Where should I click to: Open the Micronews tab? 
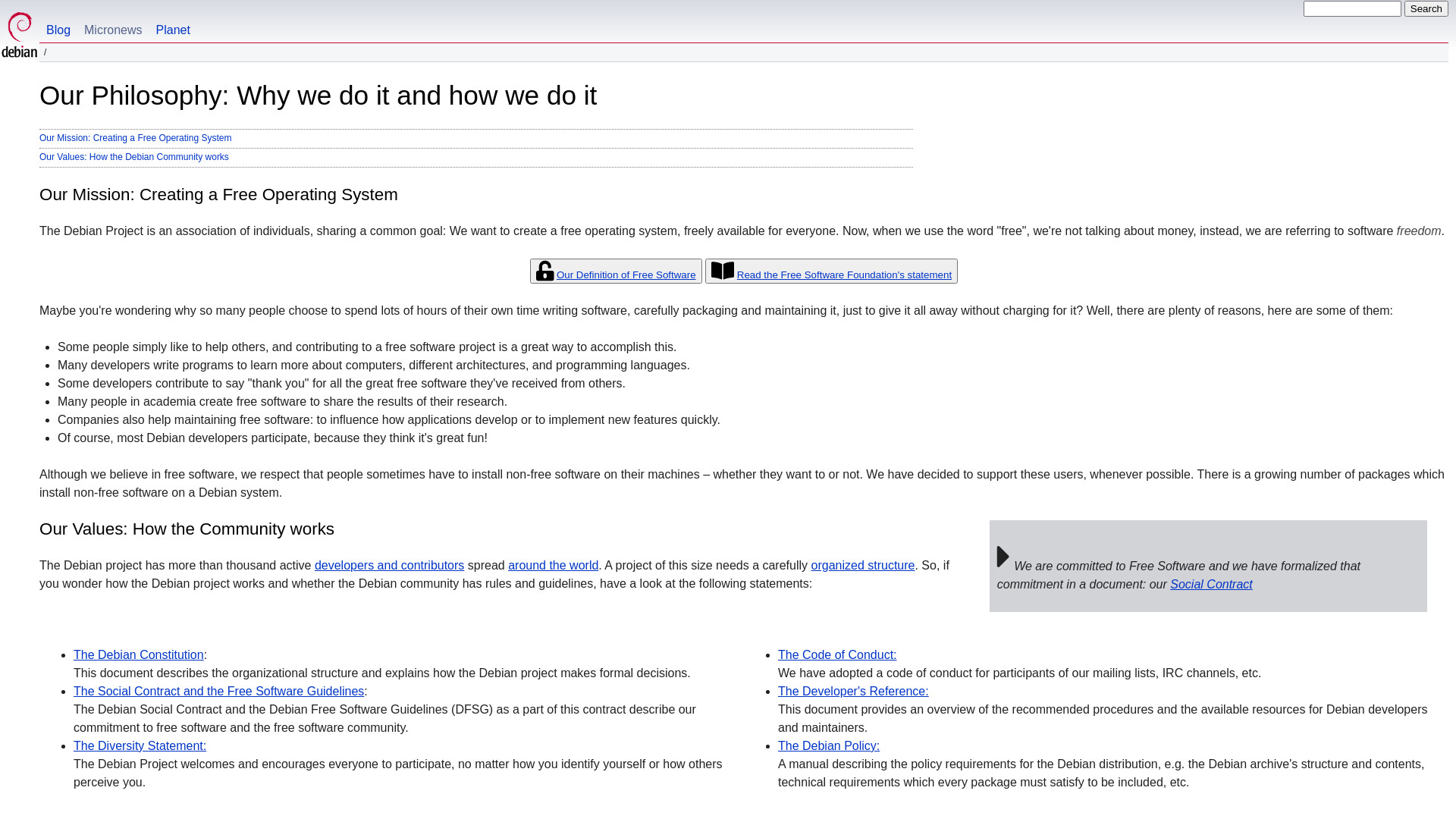113,30
